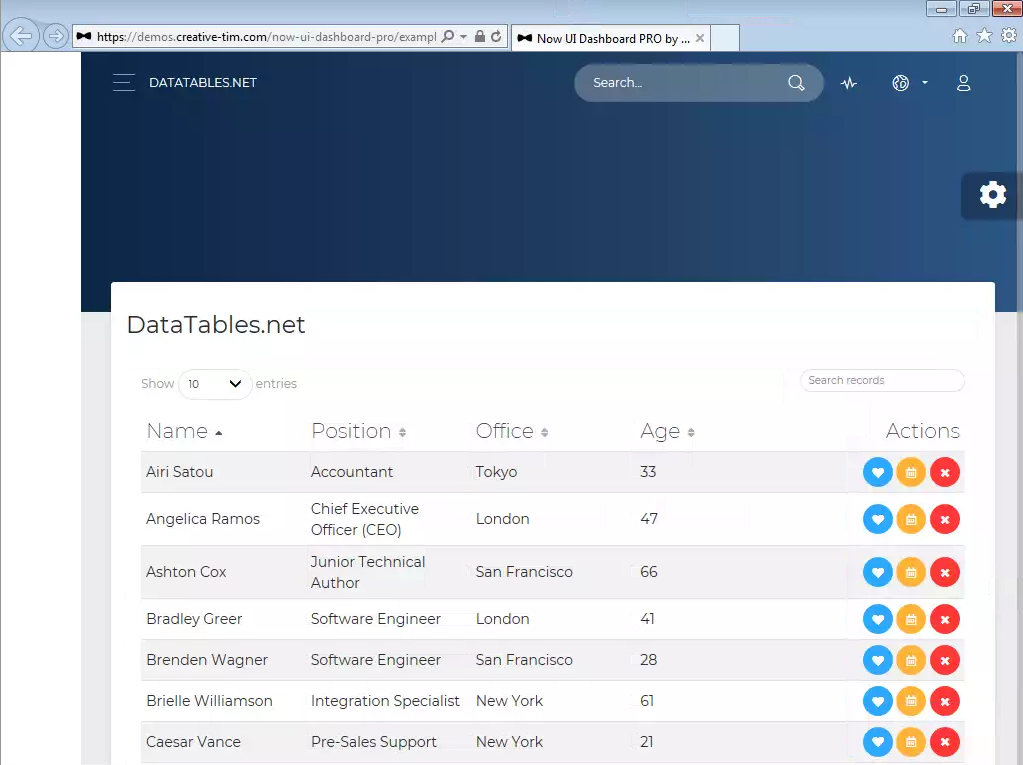Click the magnifier icon in the navbar search
Screen dimensions: 1023x765
795,83
